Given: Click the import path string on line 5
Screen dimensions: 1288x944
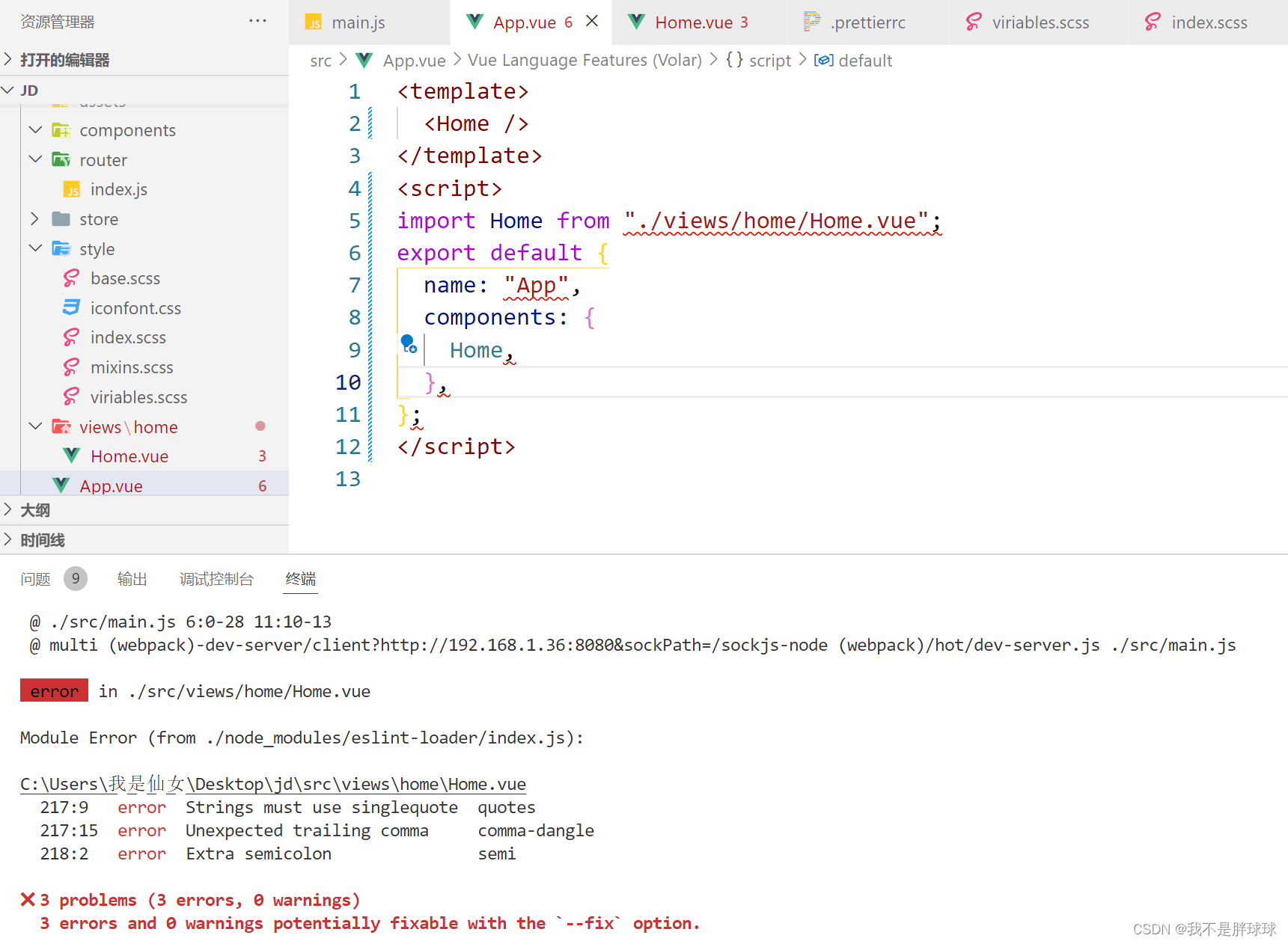Looking at the screenshot, I should [x=775, y=221].
